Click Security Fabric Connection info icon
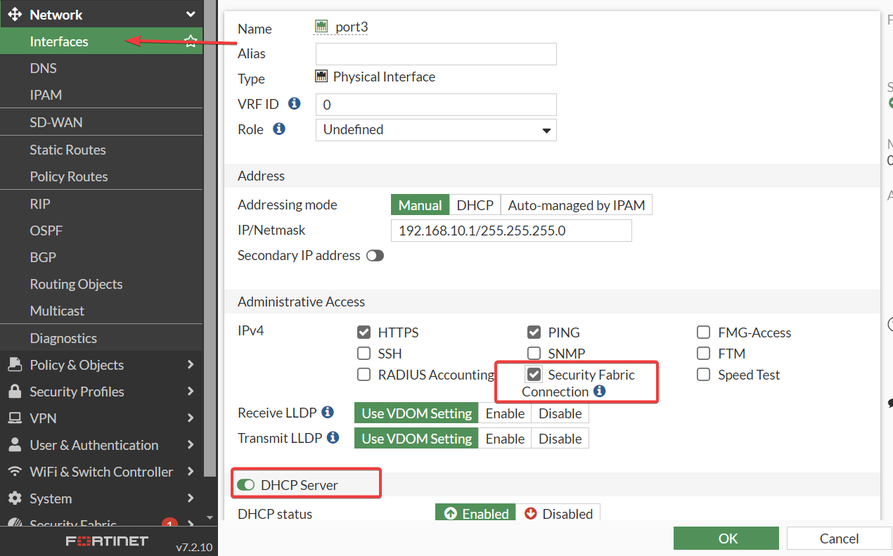The image size is (893, 556). [x=599, y=392]
